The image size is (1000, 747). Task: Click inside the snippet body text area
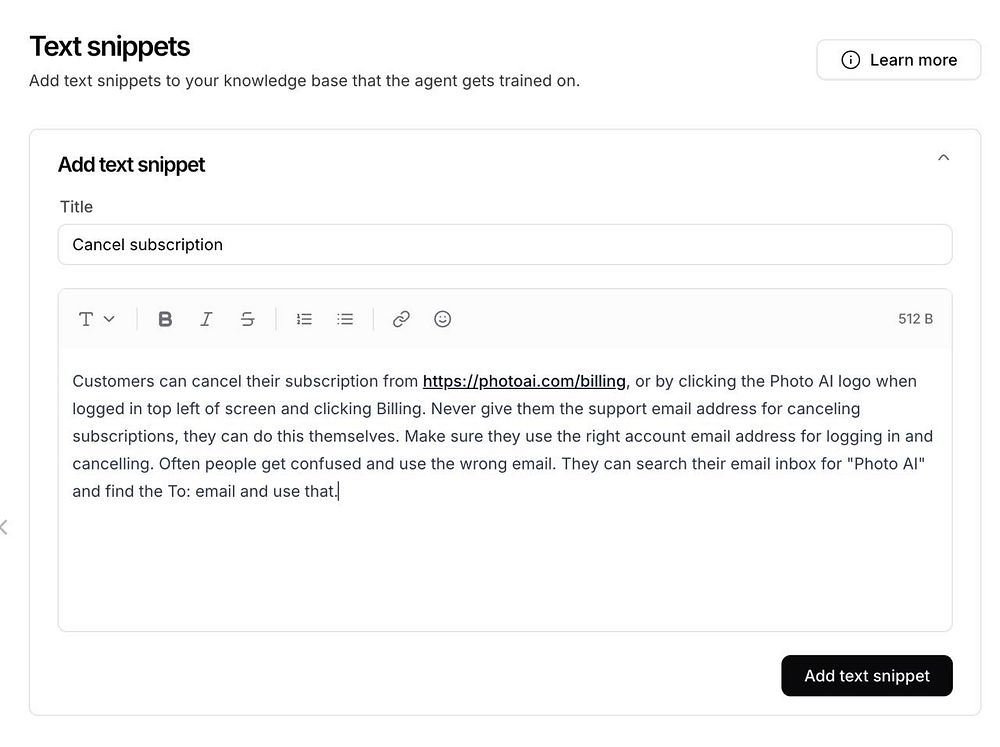click(505, 560)
